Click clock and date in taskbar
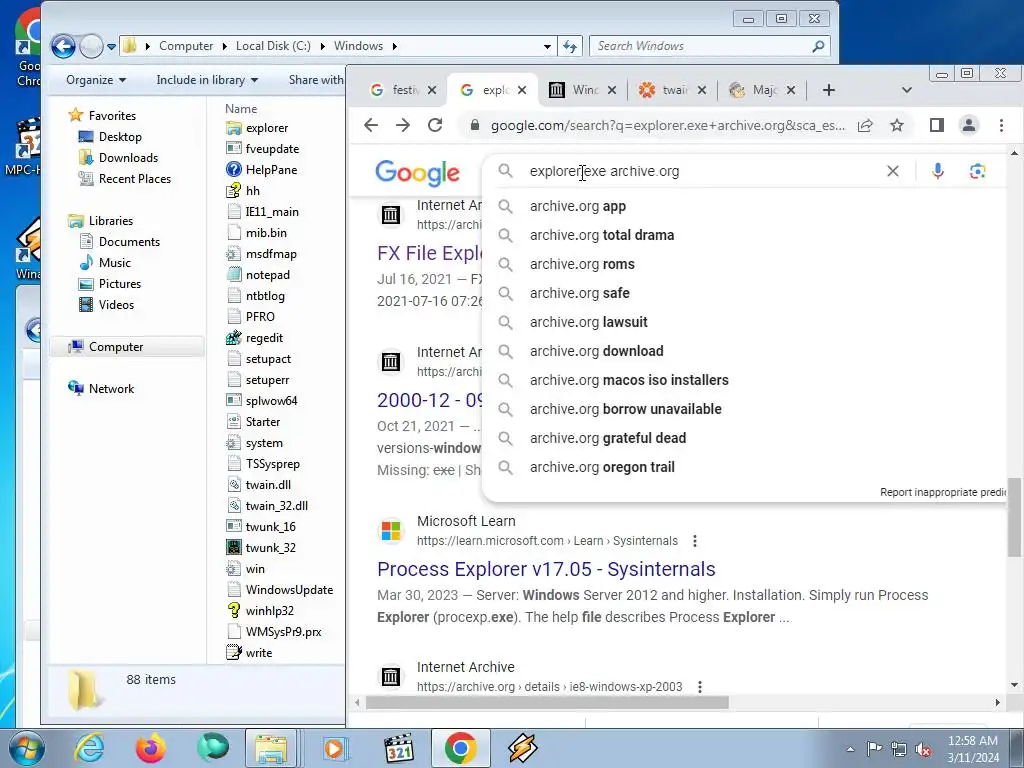 coord(973,749)
